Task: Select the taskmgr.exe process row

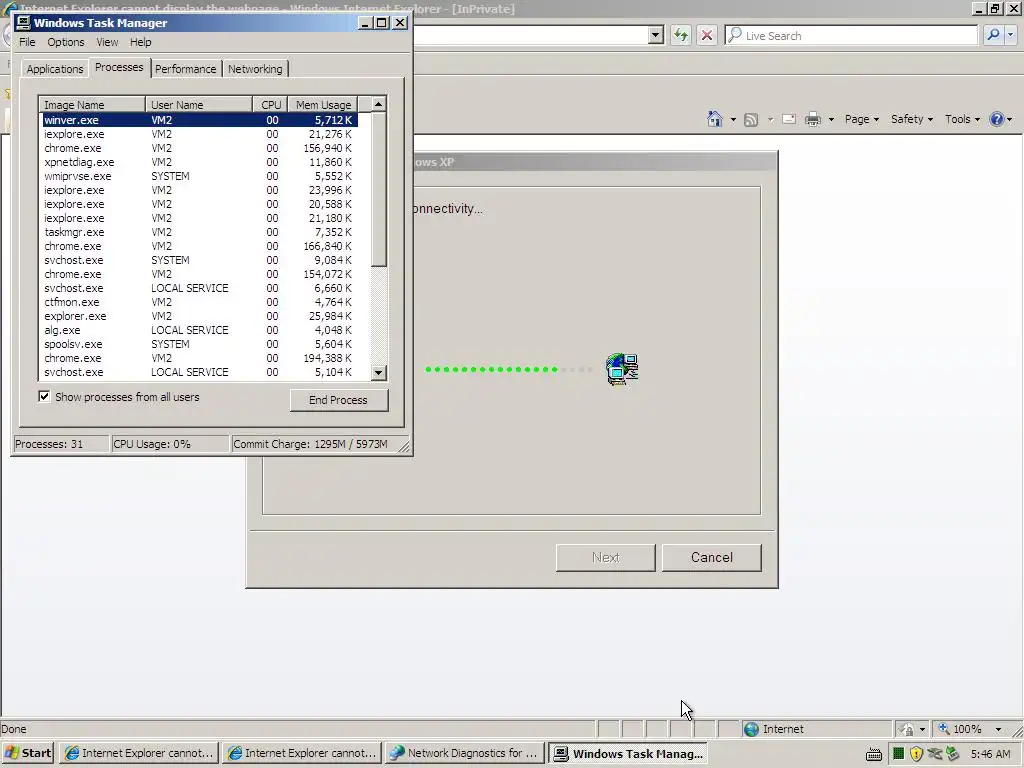Action: coord(199,232)
